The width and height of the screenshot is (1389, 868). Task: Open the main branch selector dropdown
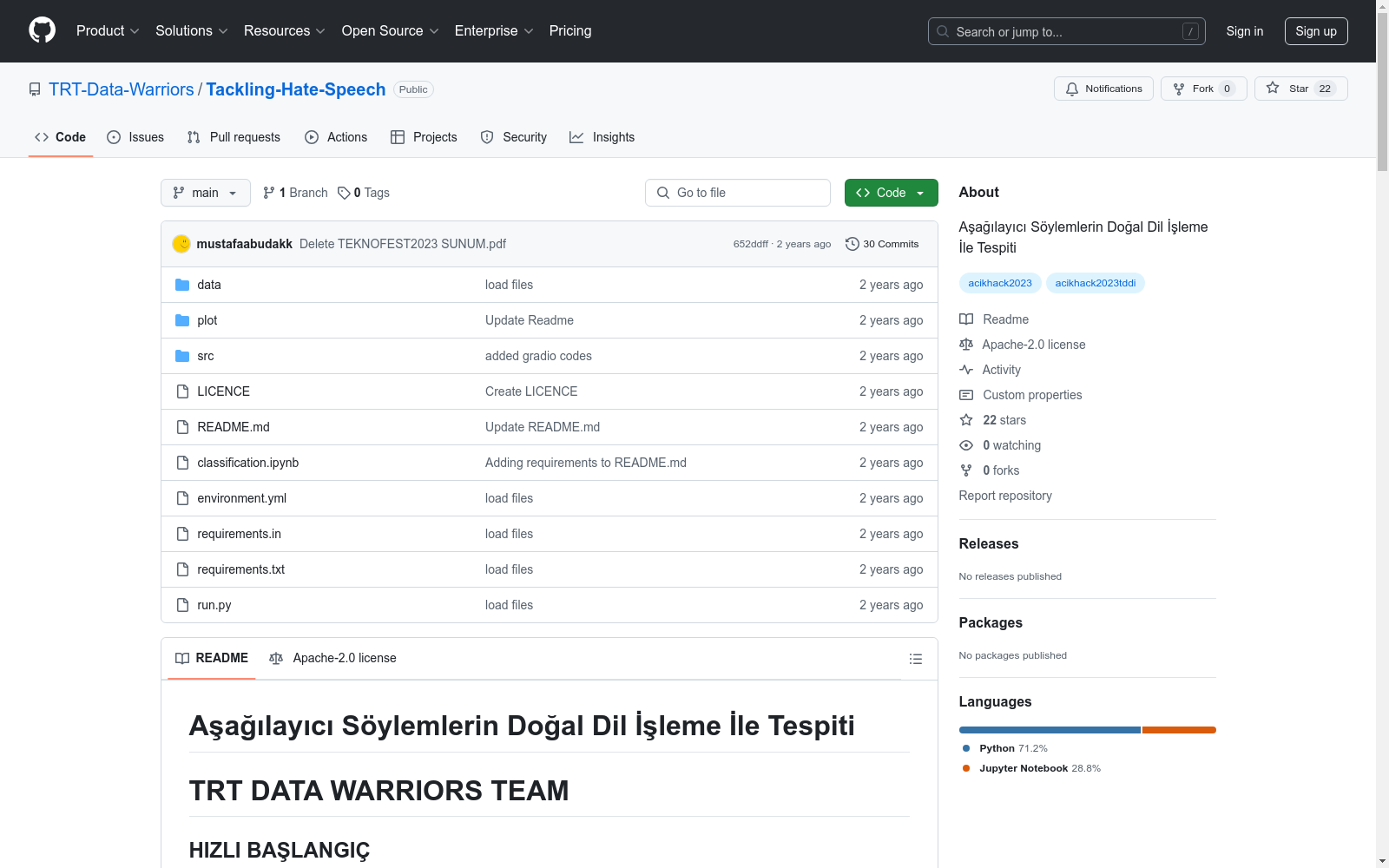(206, 193)
